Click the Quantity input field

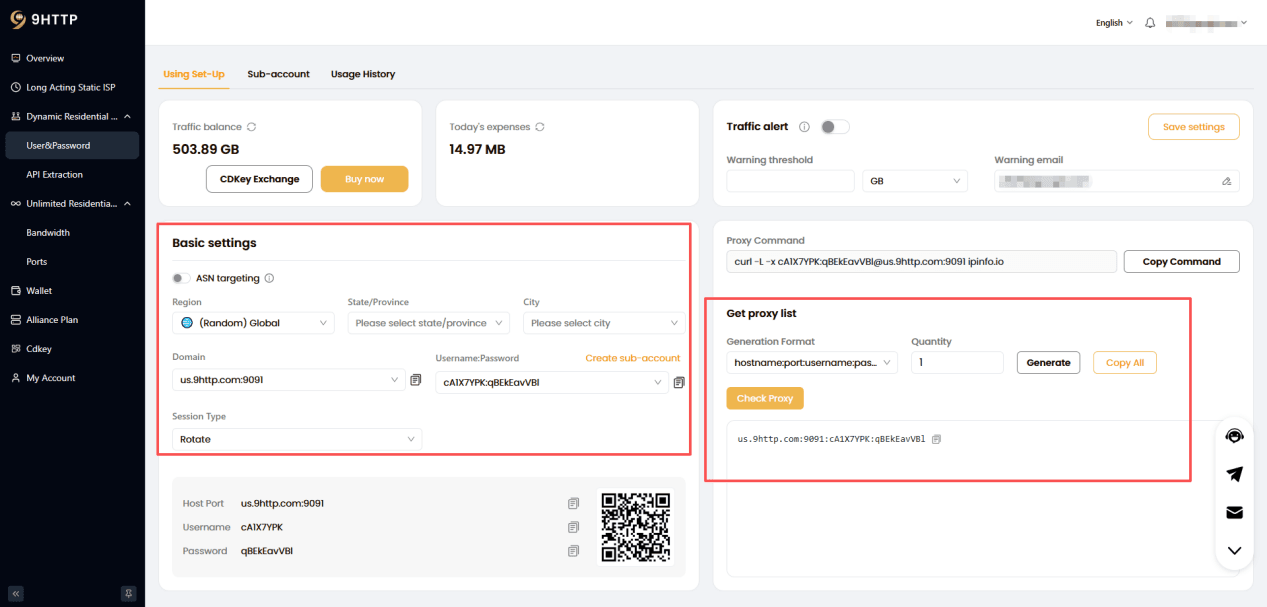click(957, 362)
